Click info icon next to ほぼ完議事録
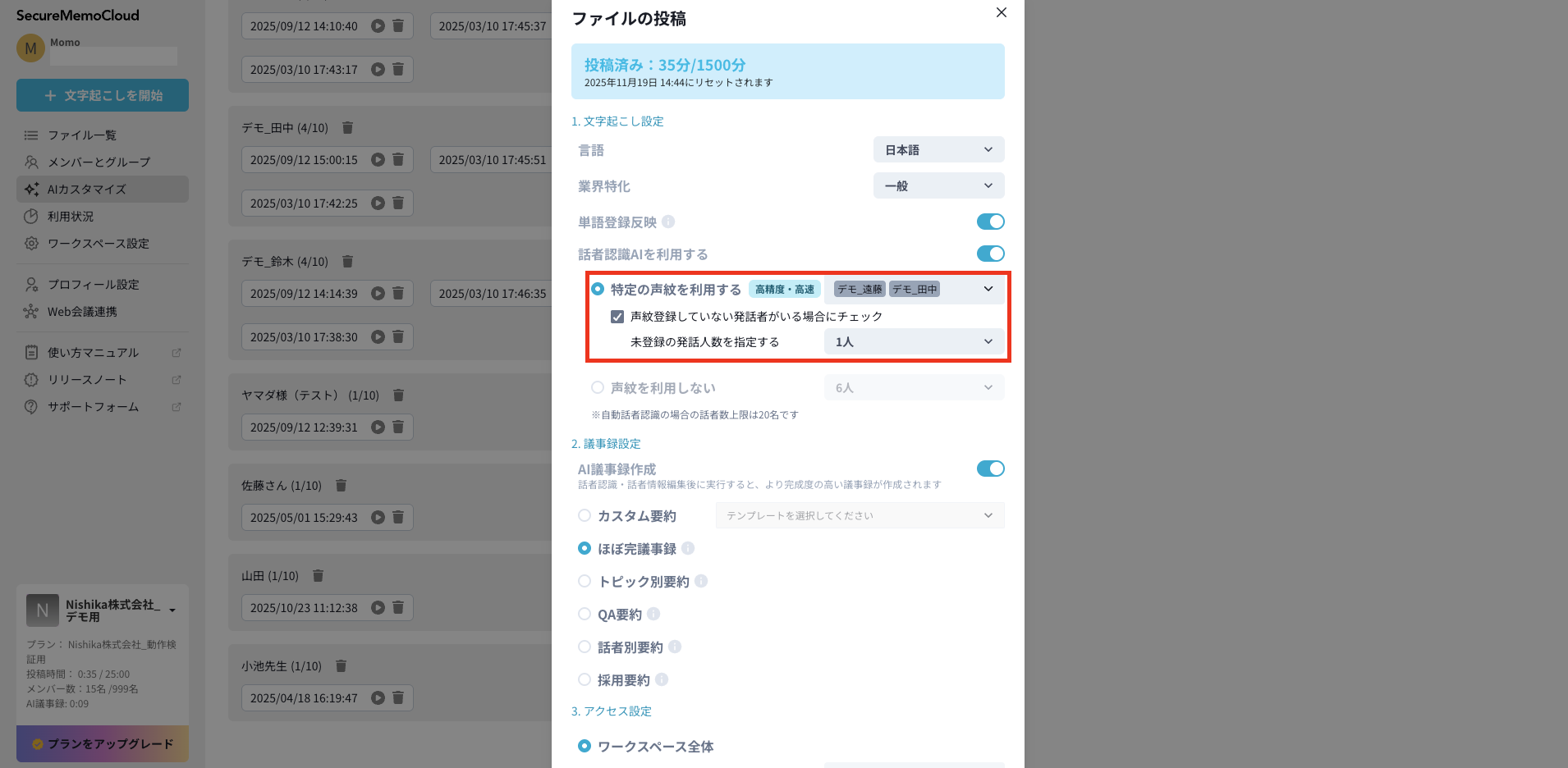1568x768 pixels. (688, 549)
